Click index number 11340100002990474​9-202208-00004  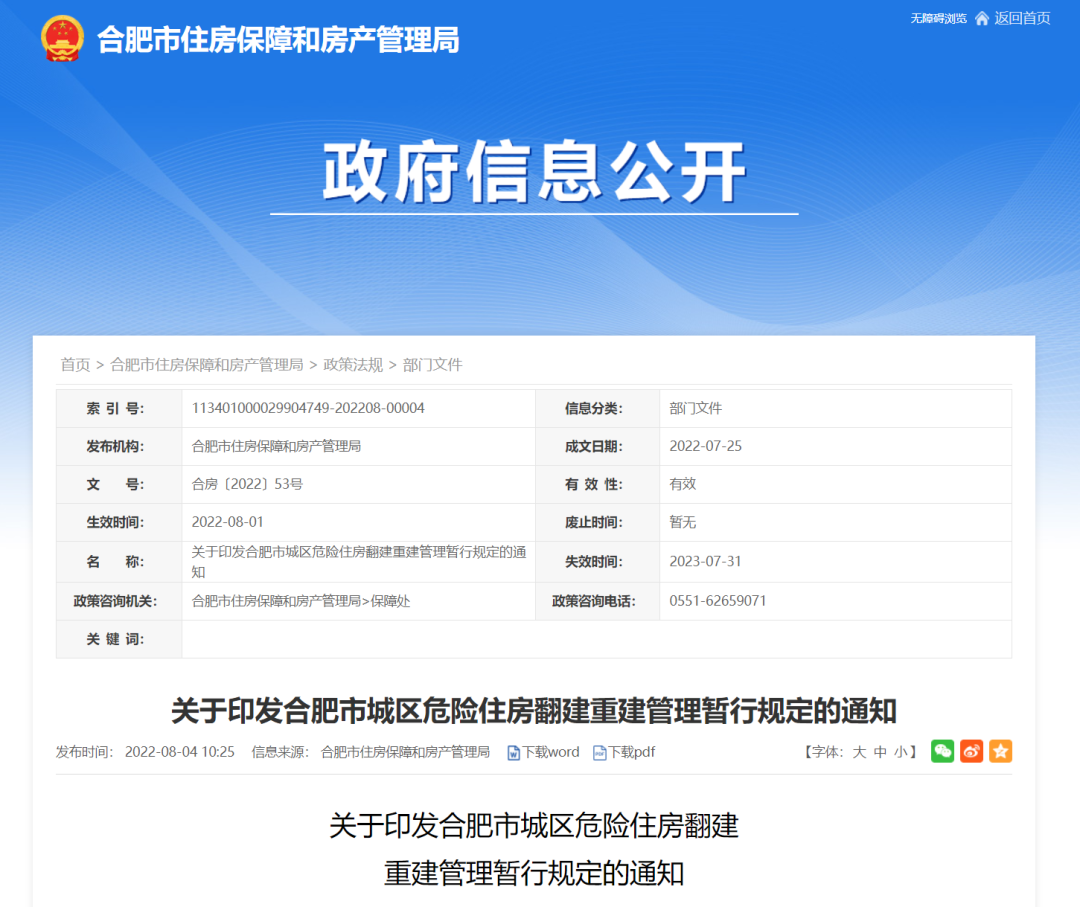pyautogui.click(x=308, y=408)
